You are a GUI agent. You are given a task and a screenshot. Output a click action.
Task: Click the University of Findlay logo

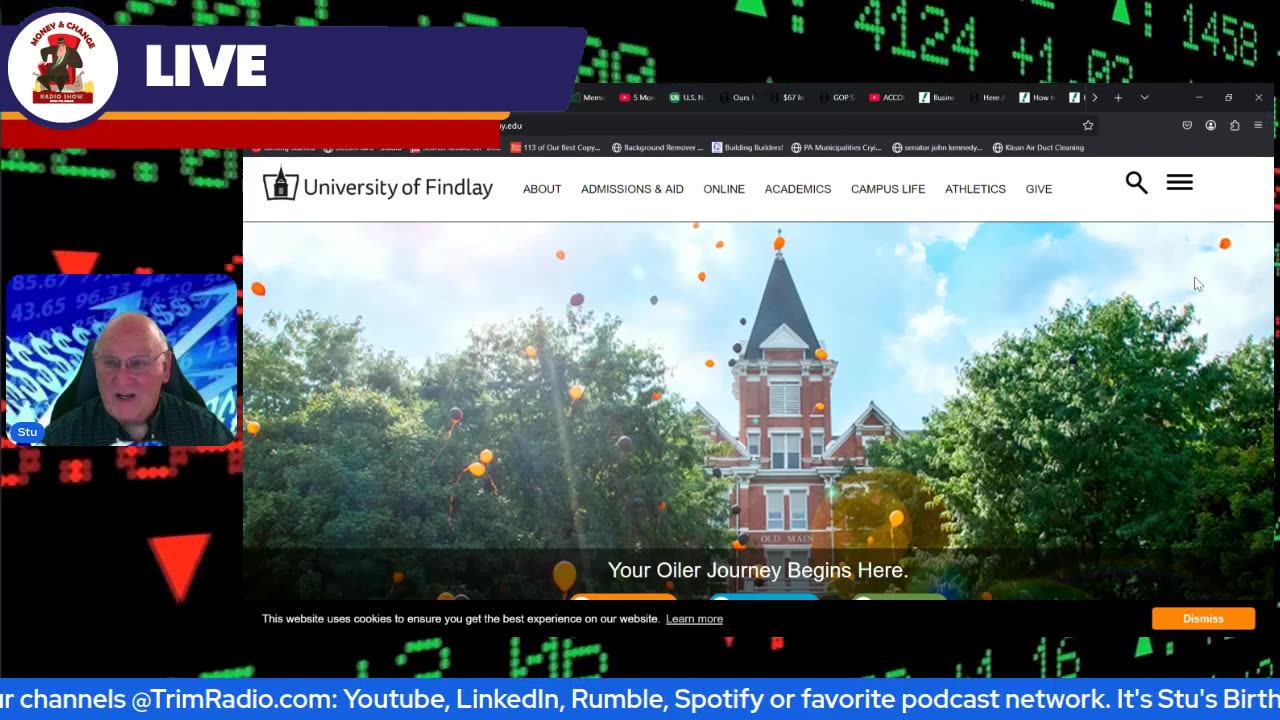click(378, 185)
